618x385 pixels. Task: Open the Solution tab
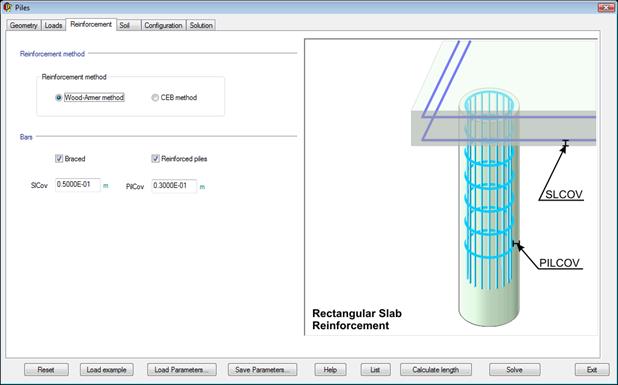pos(201,25)
